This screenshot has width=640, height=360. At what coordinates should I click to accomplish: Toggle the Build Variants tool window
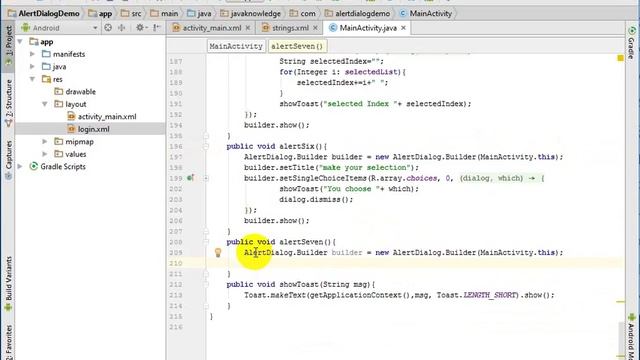8,284
